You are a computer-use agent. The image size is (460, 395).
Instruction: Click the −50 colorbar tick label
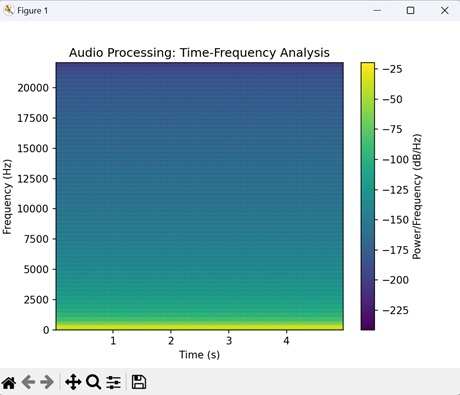pos(392,99)
